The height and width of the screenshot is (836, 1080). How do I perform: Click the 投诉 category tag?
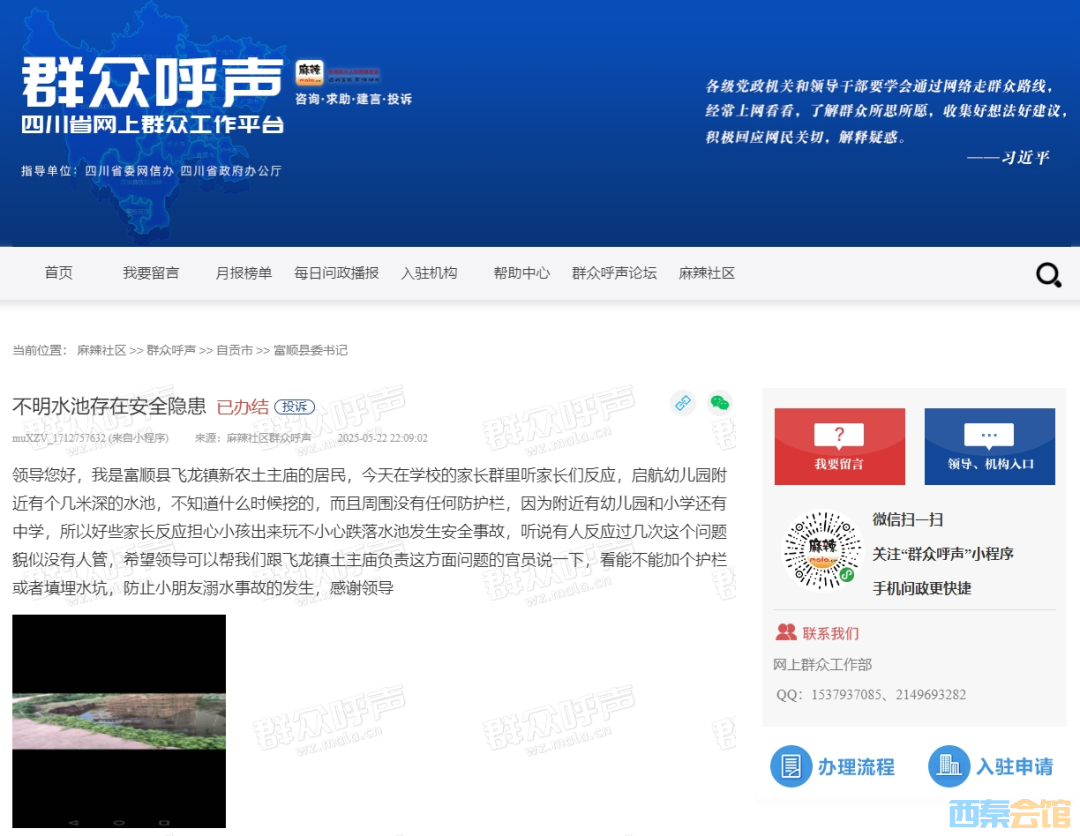[295, 407]
